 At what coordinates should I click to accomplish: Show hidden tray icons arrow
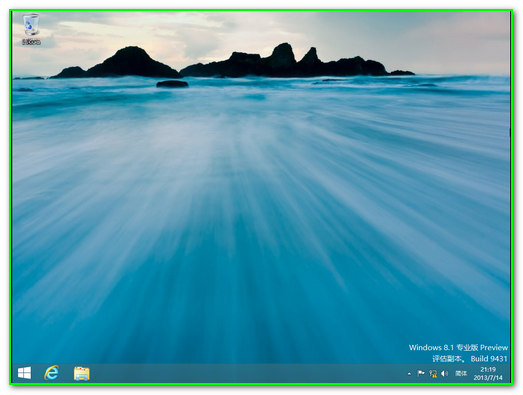(x=410, y=374)
